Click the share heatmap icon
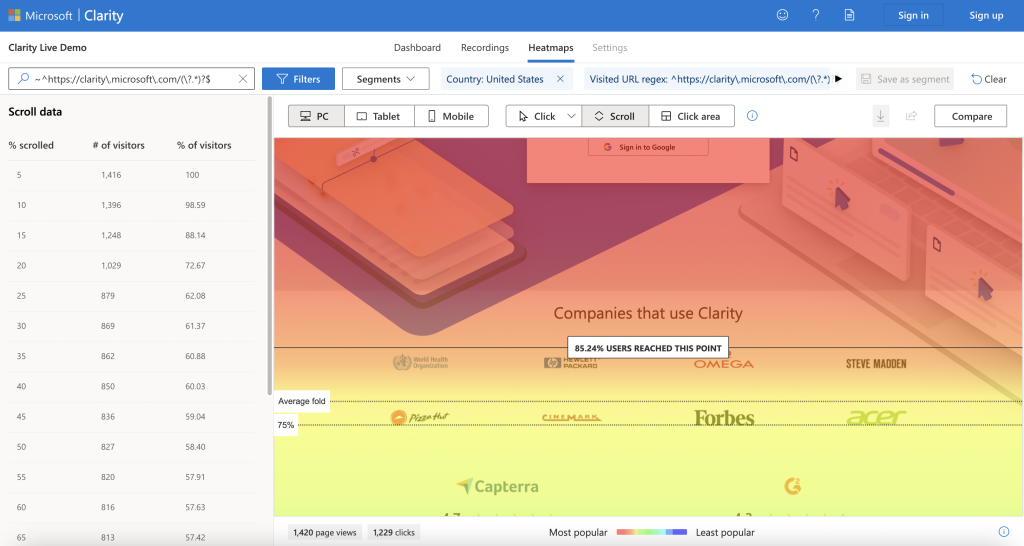 click(x=911, y=116)
